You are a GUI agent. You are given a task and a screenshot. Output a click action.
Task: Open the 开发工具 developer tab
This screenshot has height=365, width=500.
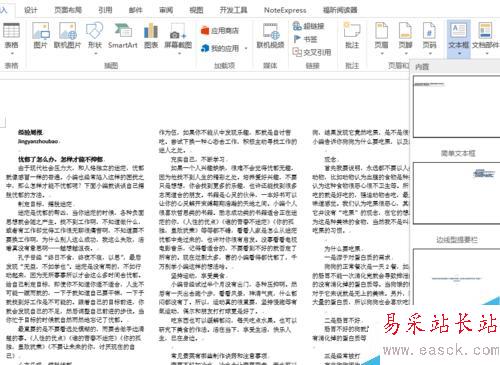tap(233, 10)
